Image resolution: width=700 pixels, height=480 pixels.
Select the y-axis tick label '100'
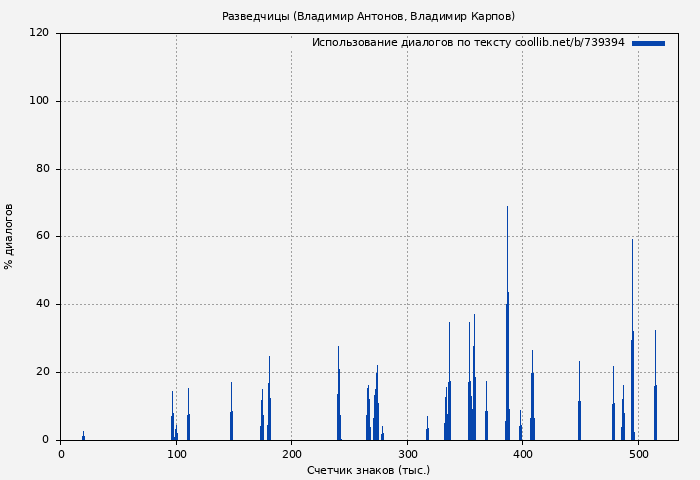40,101
